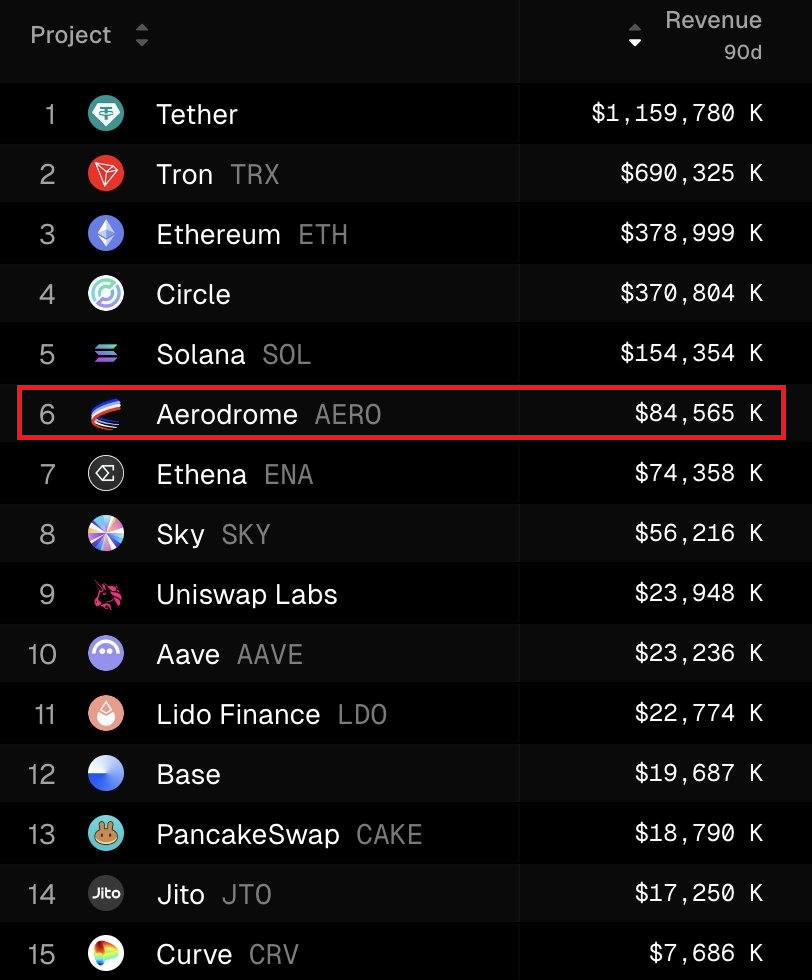Click the Base project name

189,774
